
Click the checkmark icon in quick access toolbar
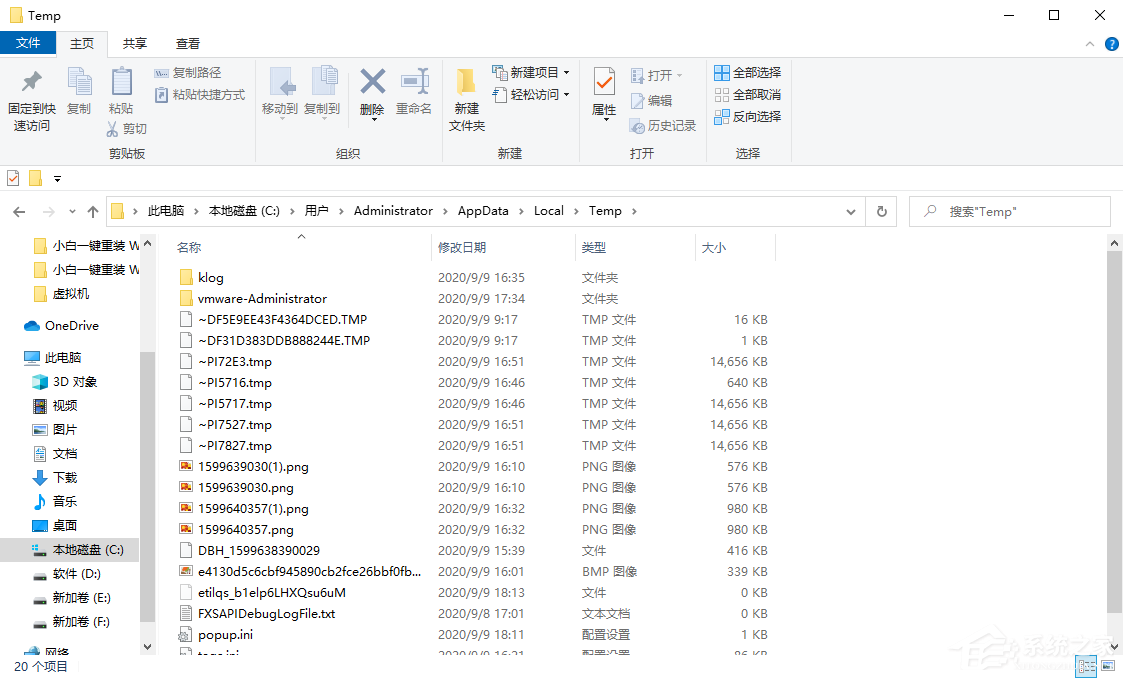(13, 178)
